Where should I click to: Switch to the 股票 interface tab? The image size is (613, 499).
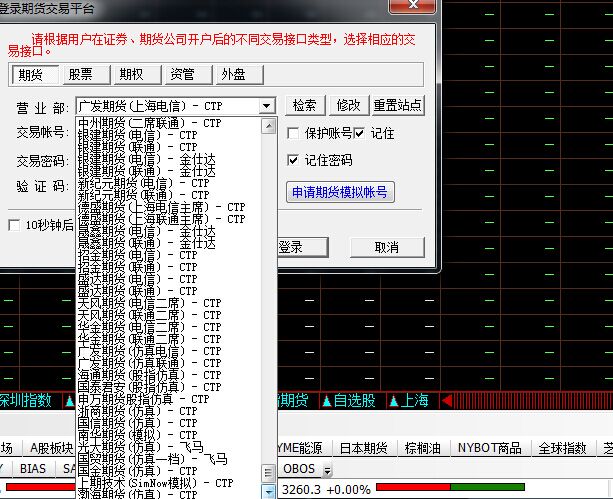pyautogui.click(x=81, y=74)
